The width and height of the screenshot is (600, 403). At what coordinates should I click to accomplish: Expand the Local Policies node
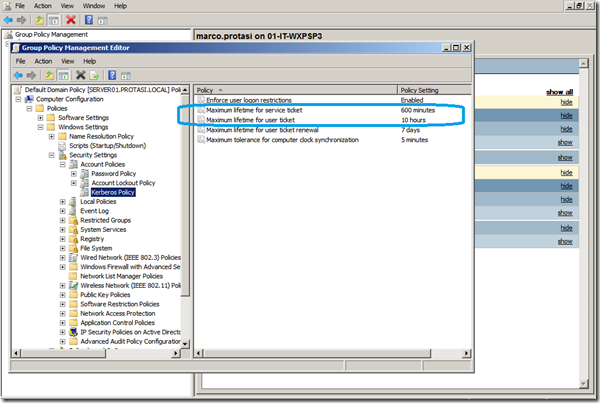point(62,202)
